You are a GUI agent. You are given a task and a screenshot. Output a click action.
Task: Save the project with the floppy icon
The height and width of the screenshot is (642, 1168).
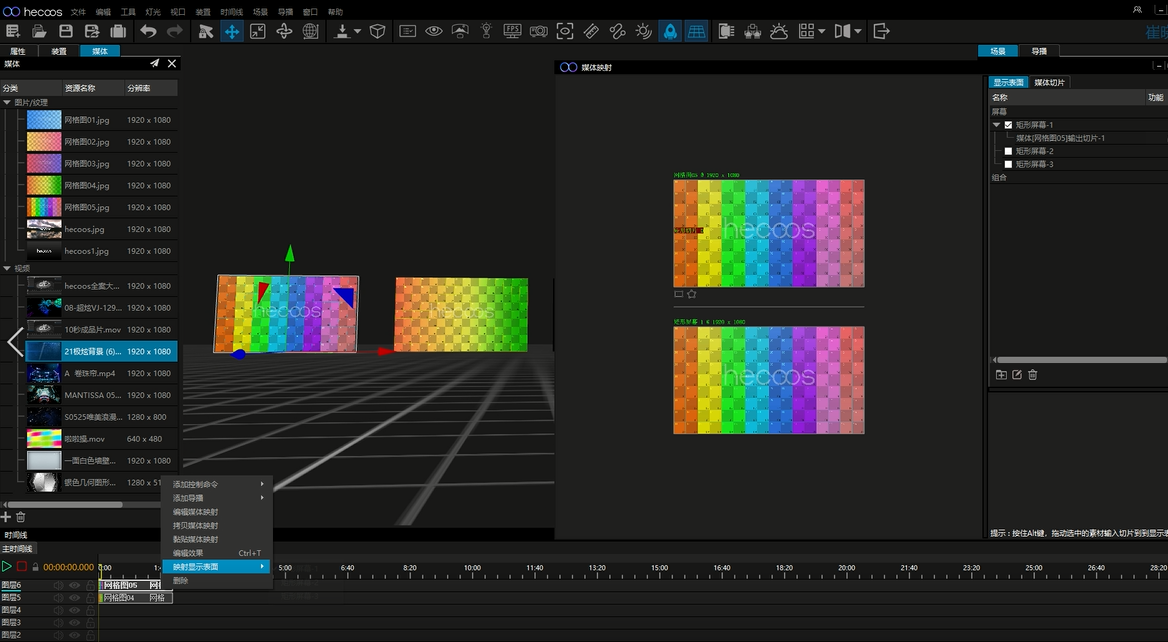[66, 31]
